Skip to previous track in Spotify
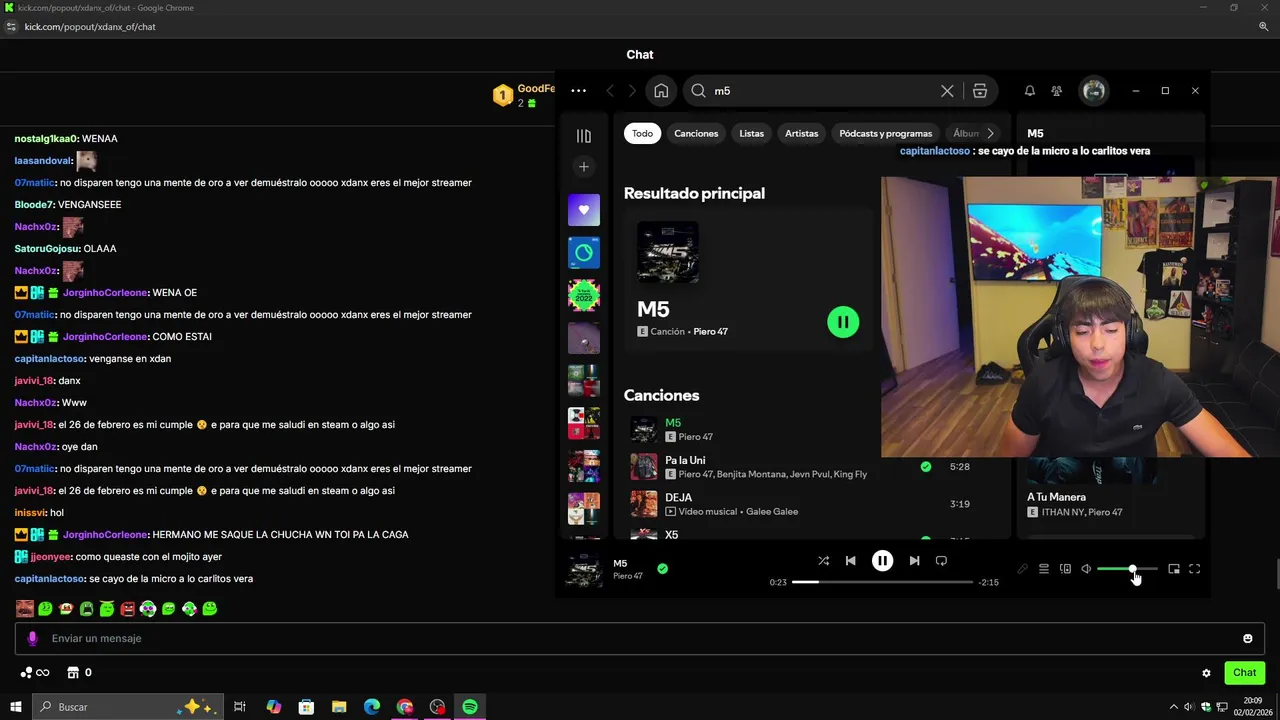This screenshot has height=720, width=1280. pos(850,561)
